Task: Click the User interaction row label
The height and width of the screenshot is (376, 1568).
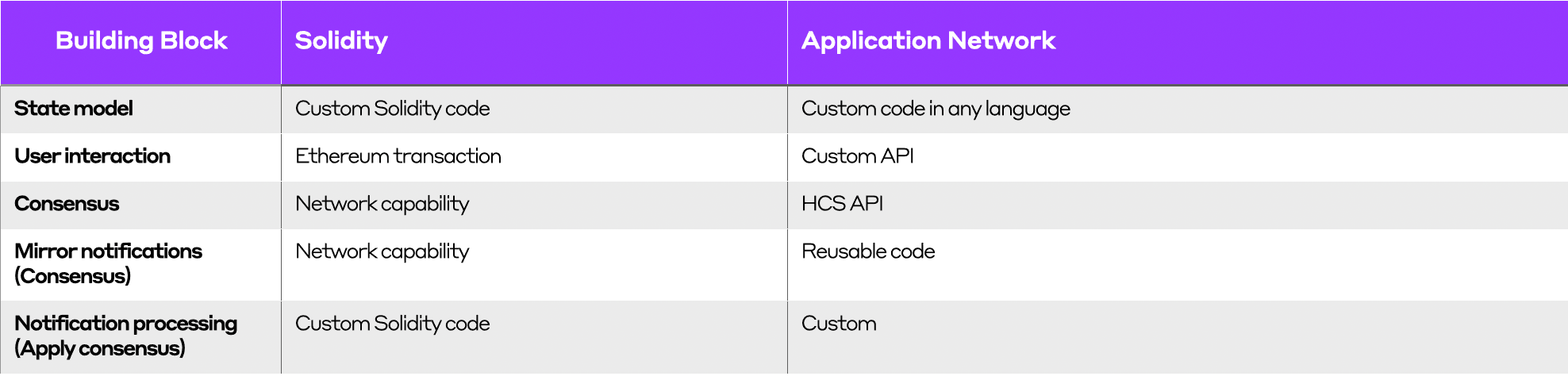Action: tap(92, 155)
